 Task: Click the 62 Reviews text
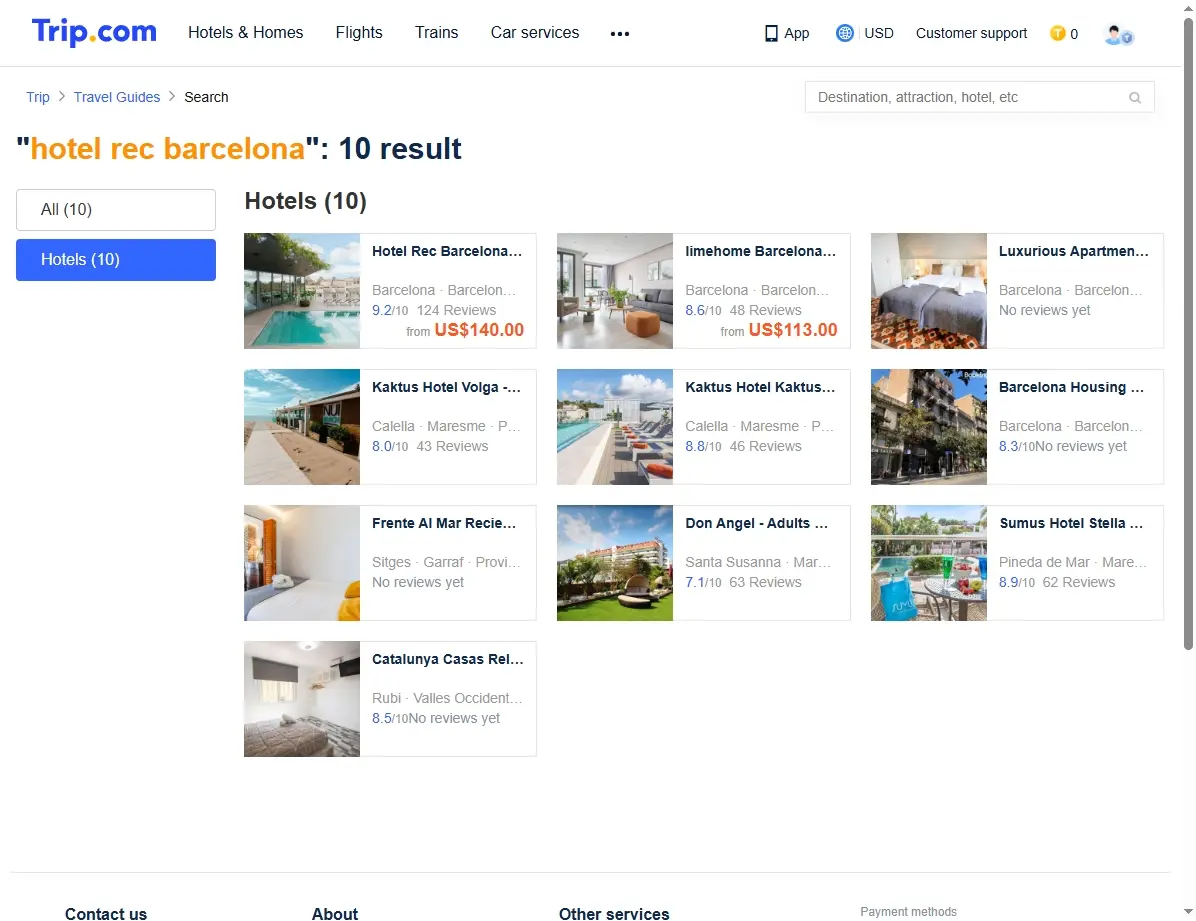[1079, 582]
